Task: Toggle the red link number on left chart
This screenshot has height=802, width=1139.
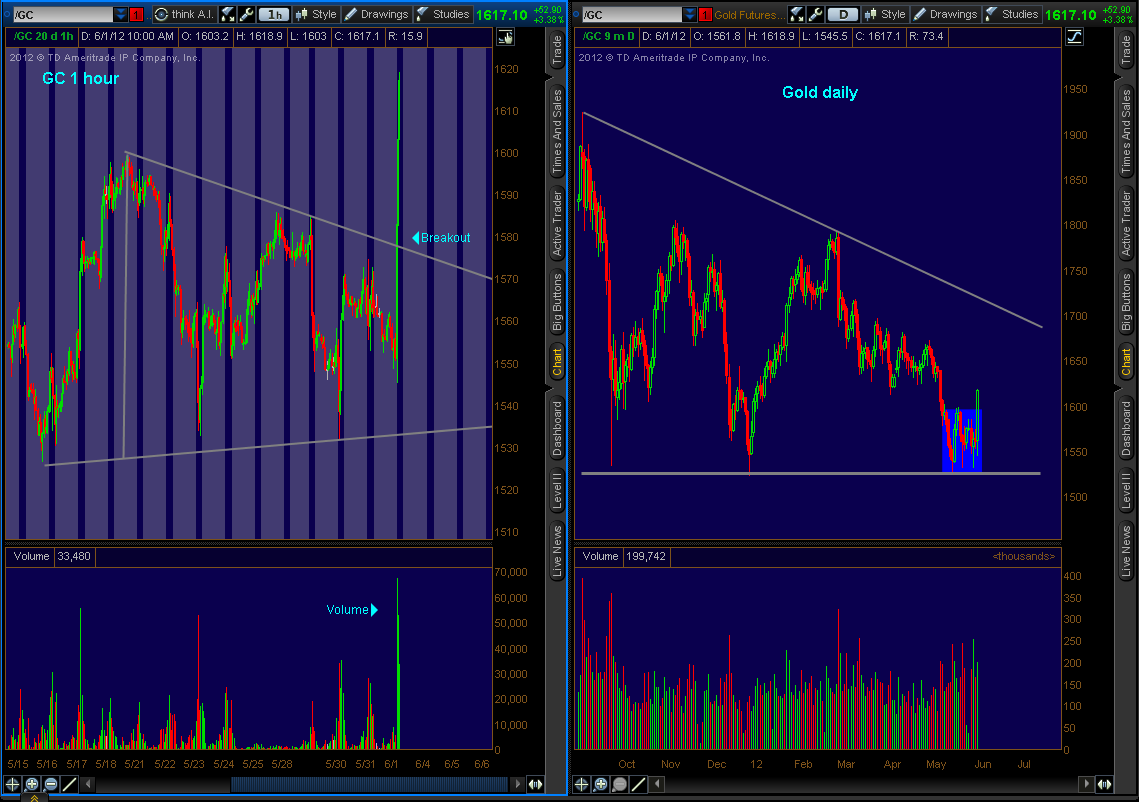Action: 137,14
